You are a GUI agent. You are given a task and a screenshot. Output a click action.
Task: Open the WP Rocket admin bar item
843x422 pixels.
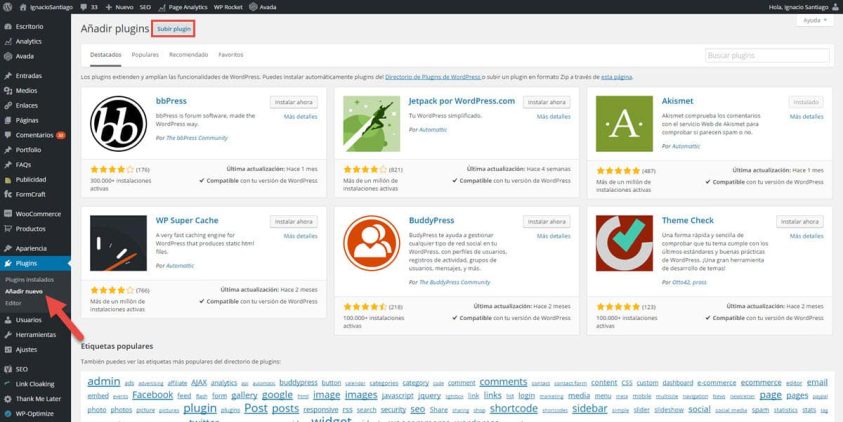(x=228, y=7)
